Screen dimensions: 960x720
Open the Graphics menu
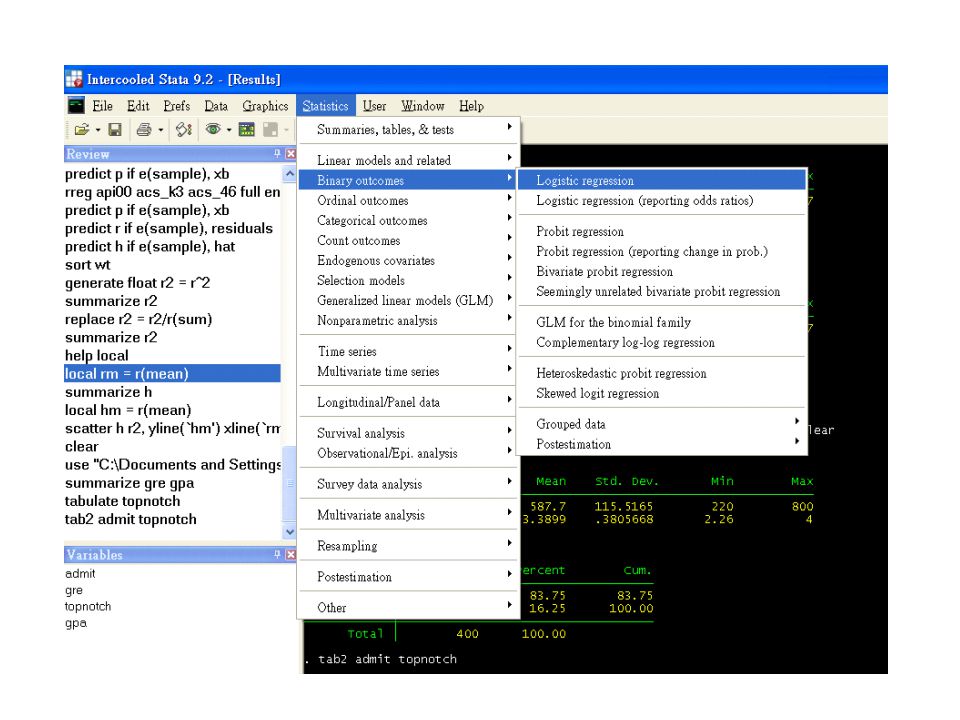coord(265,106)
